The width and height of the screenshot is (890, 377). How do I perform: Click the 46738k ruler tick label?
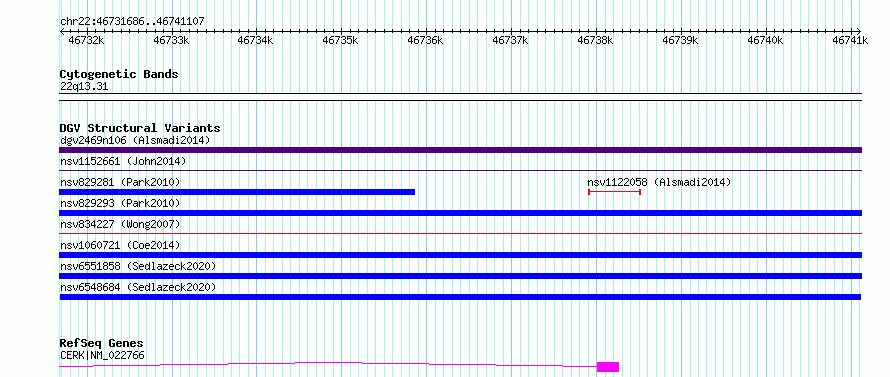(x=595, y=40)
